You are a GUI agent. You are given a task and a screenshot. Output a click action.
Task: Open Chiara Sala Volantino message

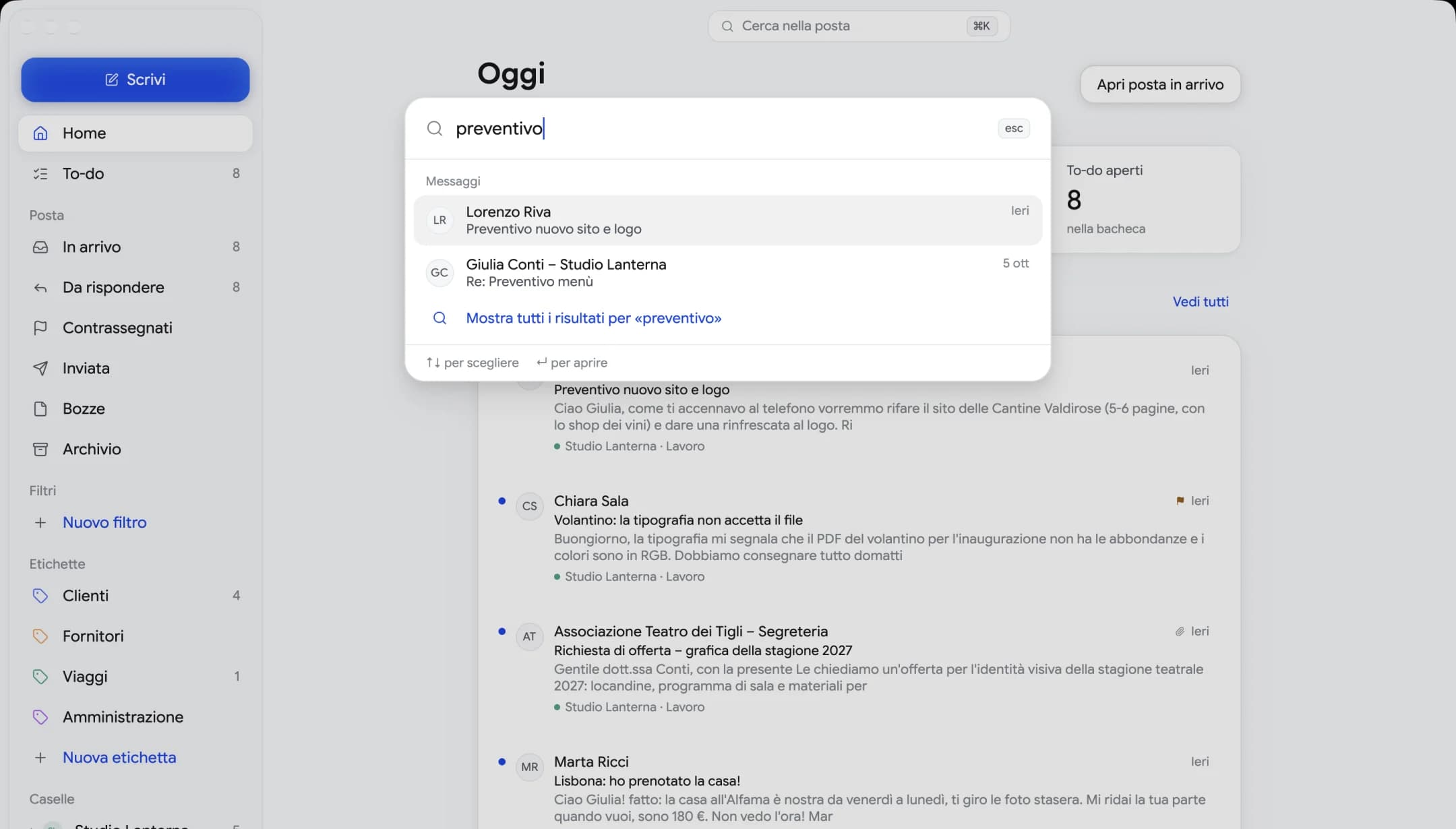click(859, 538)
